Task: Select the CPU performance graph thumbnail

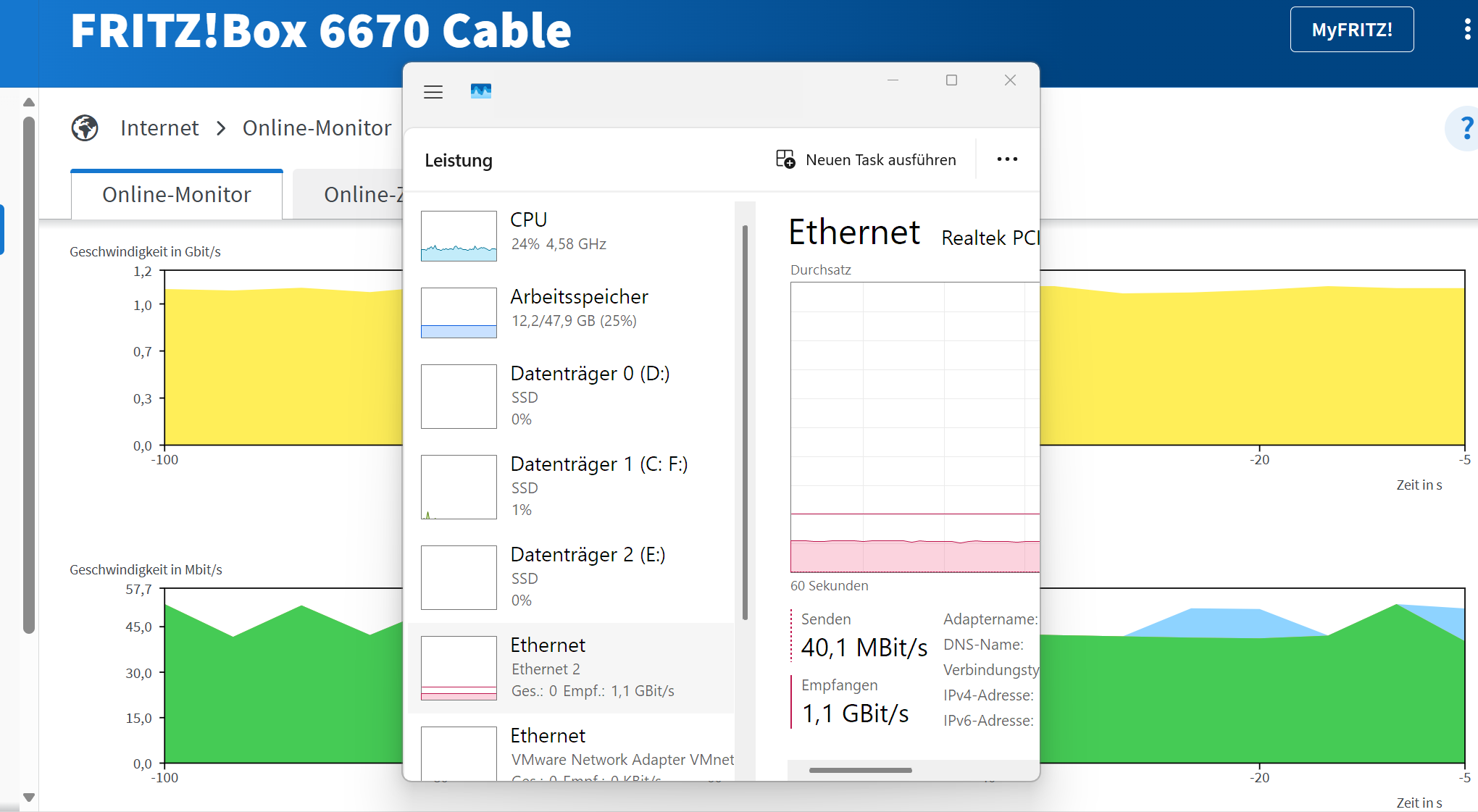Action: pyautogui.click(x=459, y=236)
